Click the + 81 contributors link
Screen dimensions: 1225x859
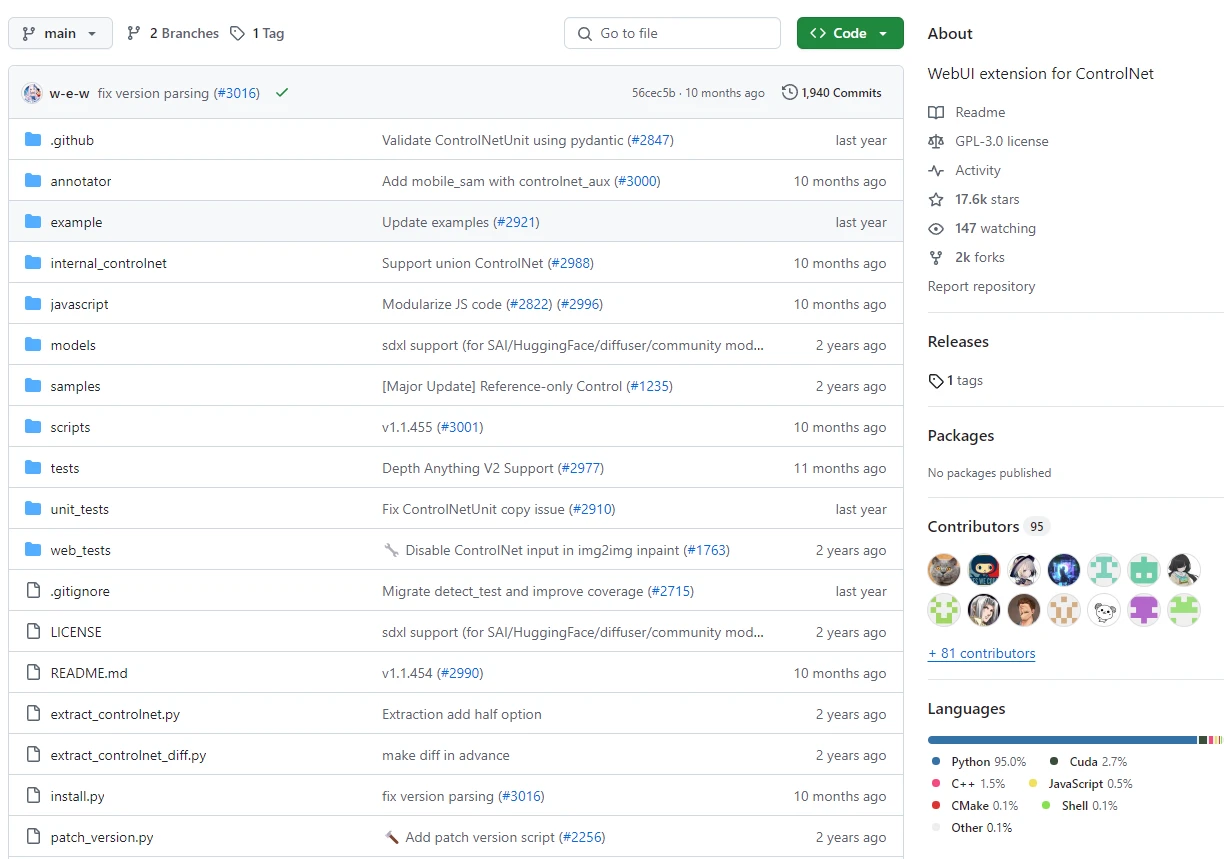pos(981,653)
